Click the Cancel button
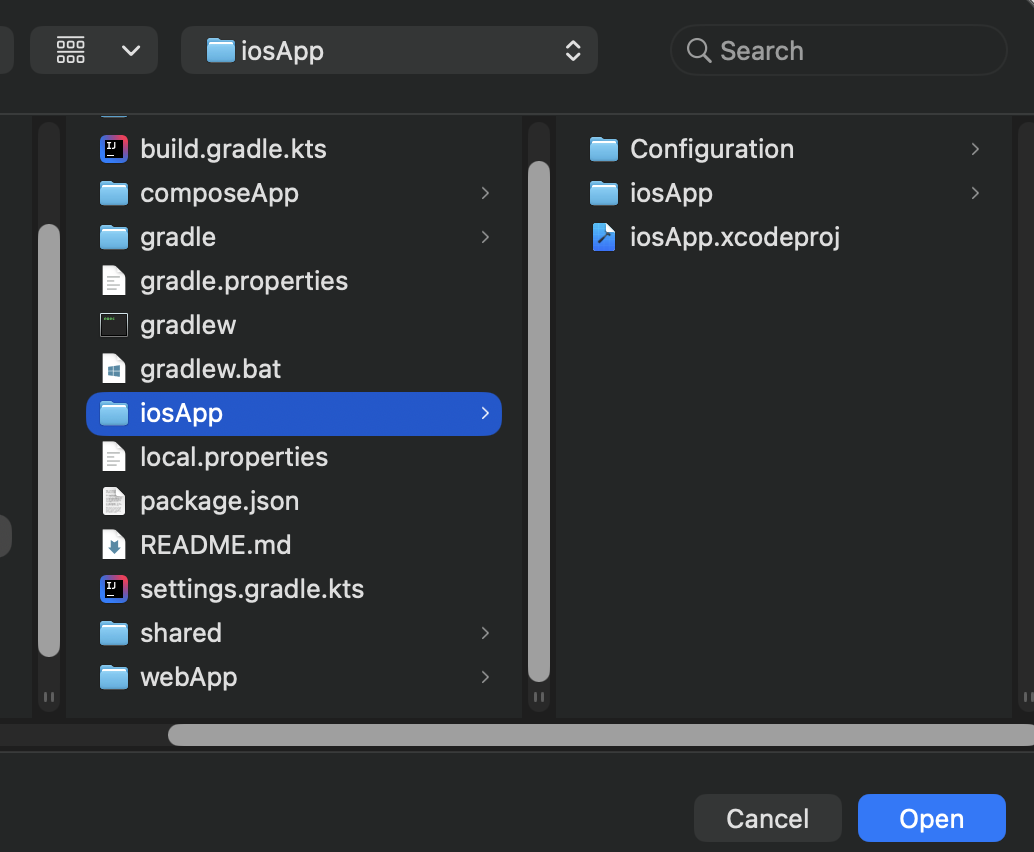1034x852 pixels. pyautogui.click(x=768, y=818)
